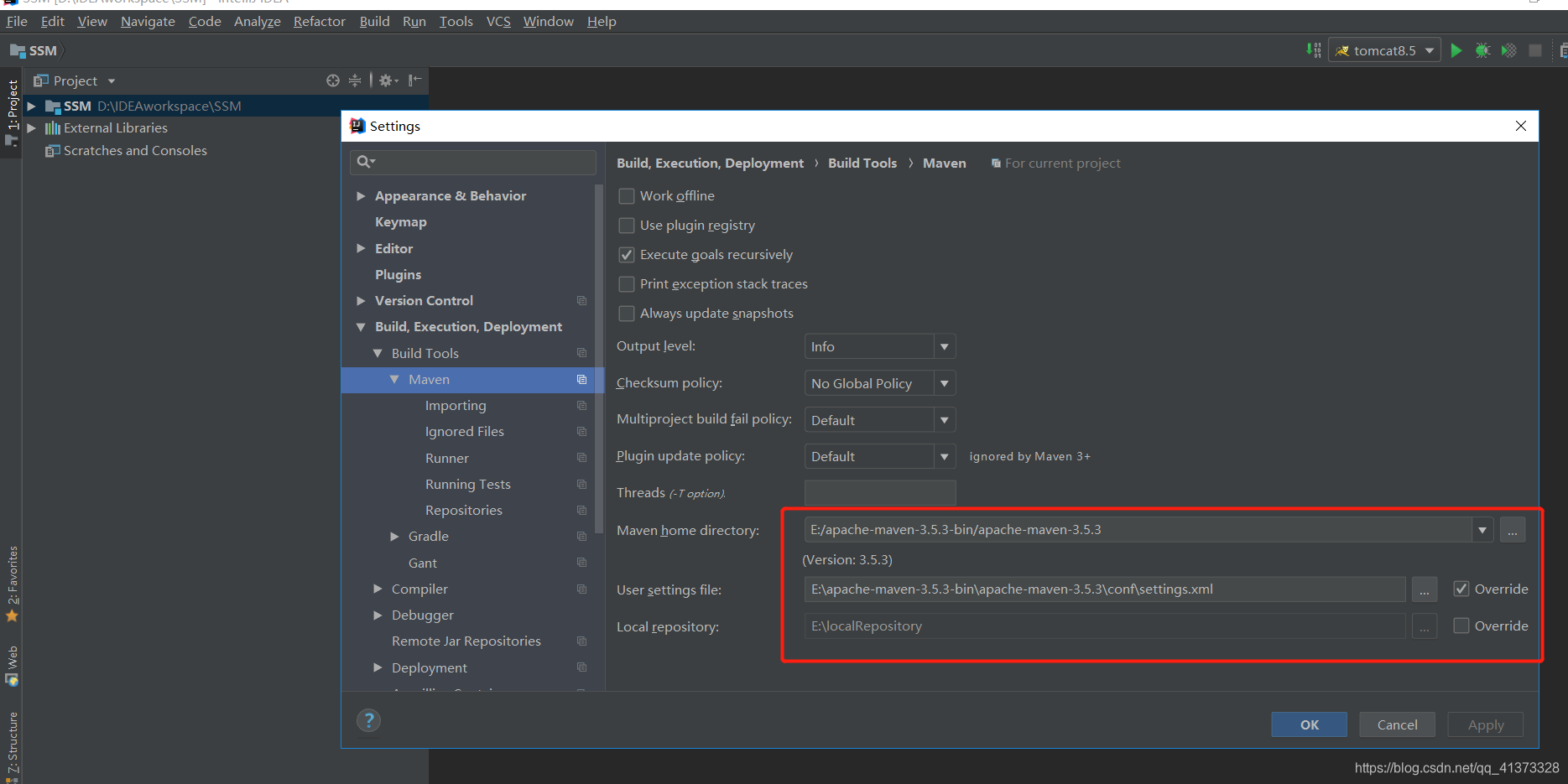Click the OK button
This screenshot has width=1568, height=784.
(1309, 724)
